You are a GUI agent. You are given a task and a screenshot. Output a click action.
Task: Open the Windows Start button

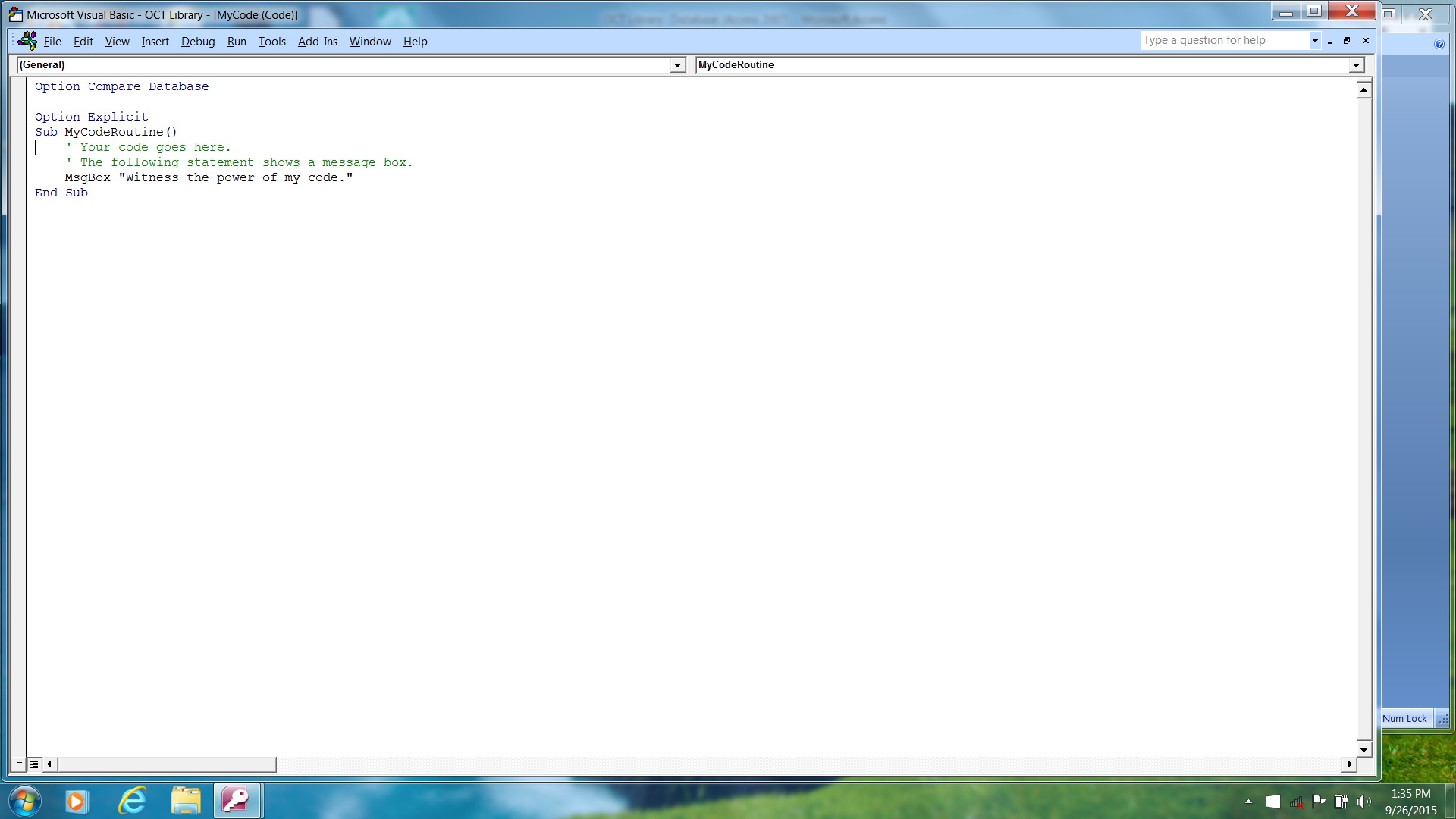coord(24,801)
